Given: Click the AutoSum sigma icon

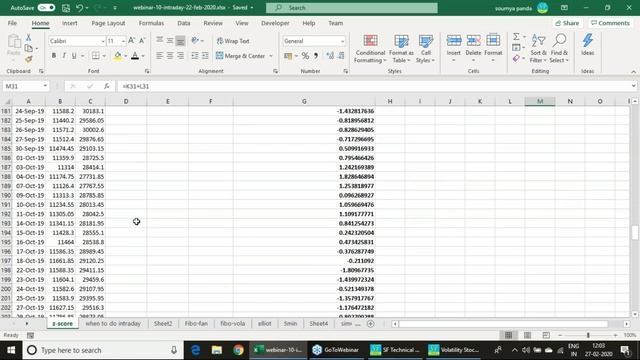Looking at the screenshot, I should click(516, 37).
